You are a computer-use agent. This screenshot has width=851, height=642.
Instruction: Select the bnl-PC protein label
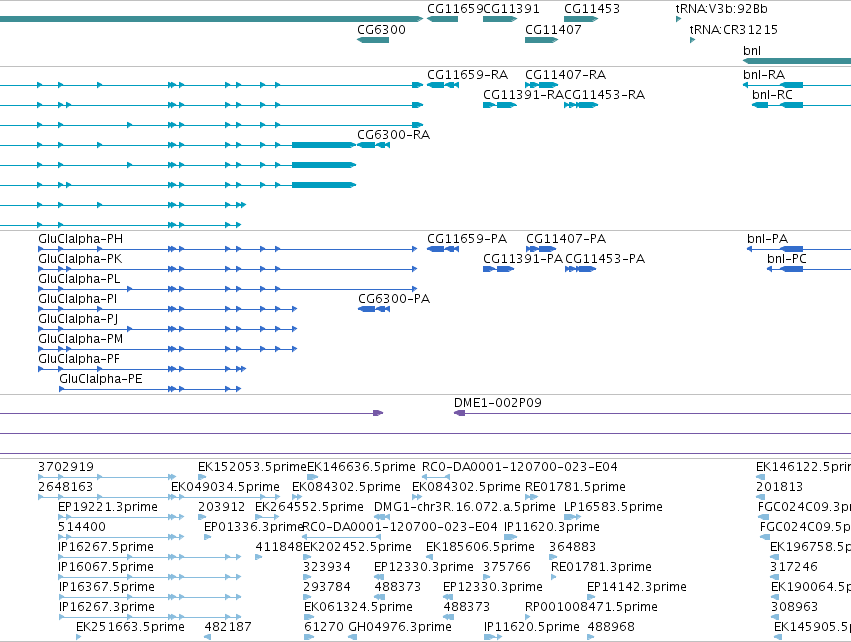click(787, 259)
